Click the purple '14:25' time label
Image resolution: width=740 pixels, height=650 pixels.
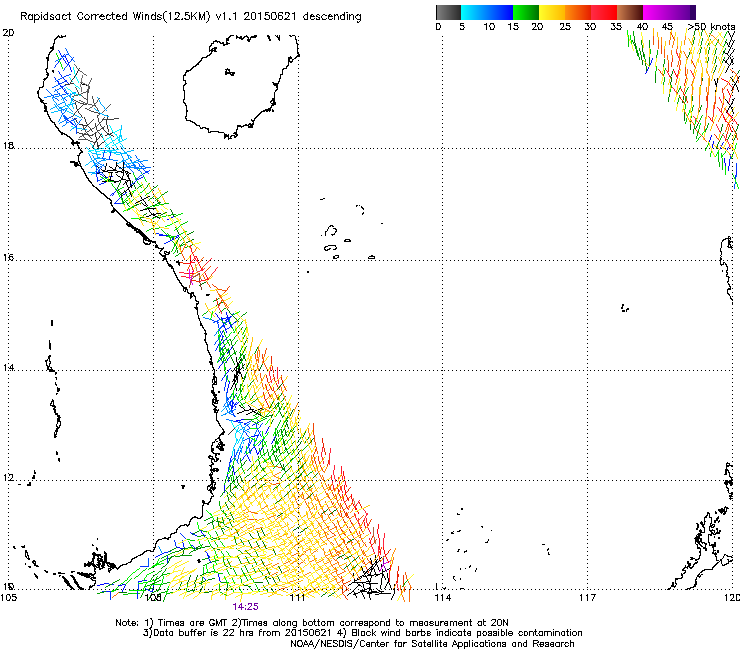245,607
